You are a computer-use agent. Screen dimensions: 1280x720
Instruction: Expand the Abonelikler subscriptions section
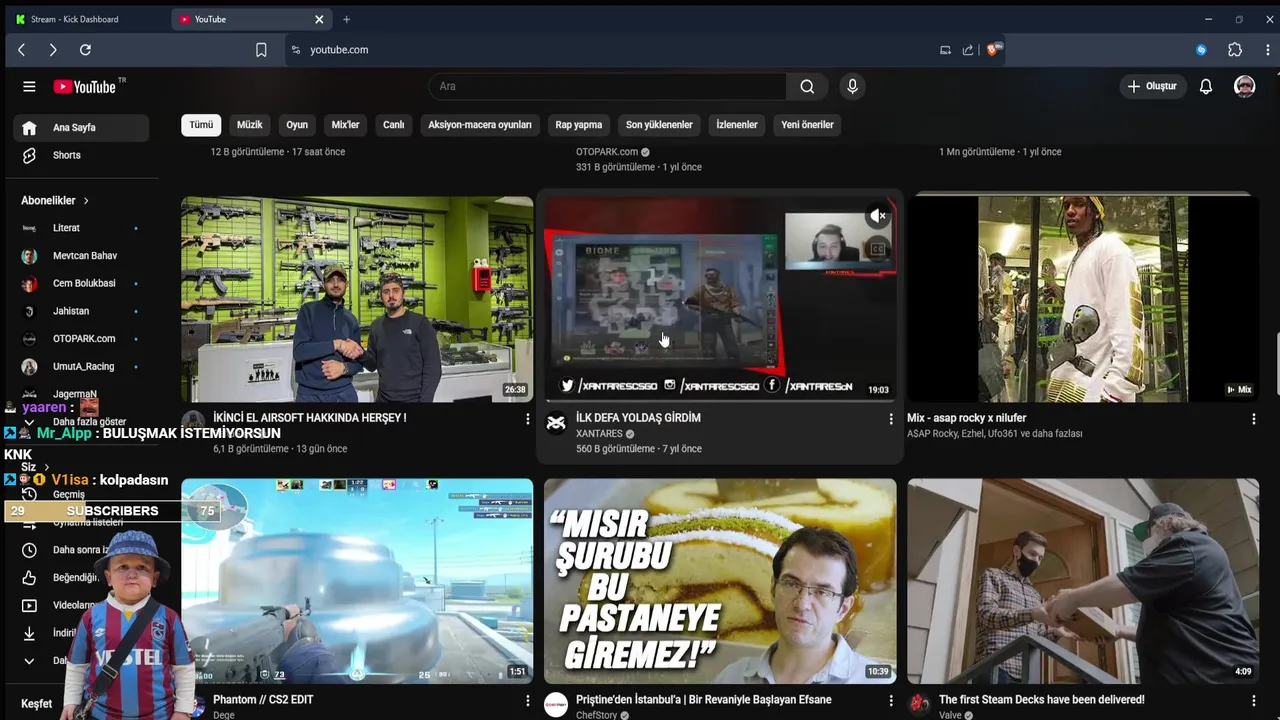pyautogui.click(x=55, y=201)
